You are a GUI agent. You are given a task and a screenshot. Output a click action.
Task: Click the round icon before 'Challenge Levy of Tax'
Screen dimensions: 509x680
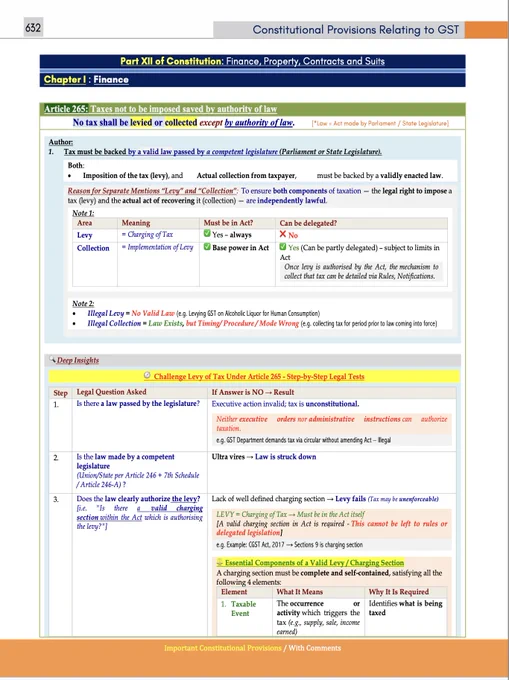147,376
